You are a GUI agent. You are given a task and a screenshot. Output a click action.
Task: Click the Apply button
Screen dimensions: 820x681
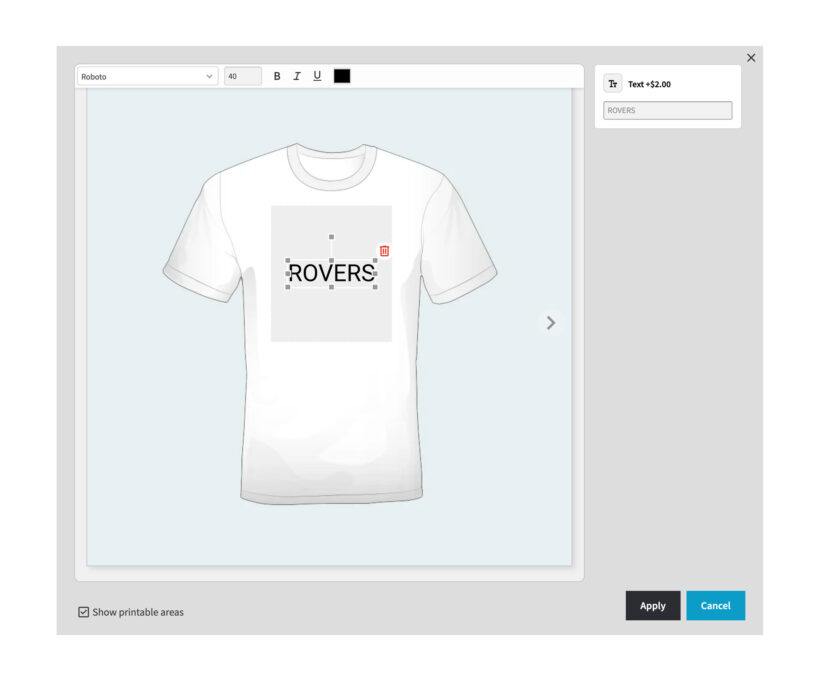click(653, 606)
